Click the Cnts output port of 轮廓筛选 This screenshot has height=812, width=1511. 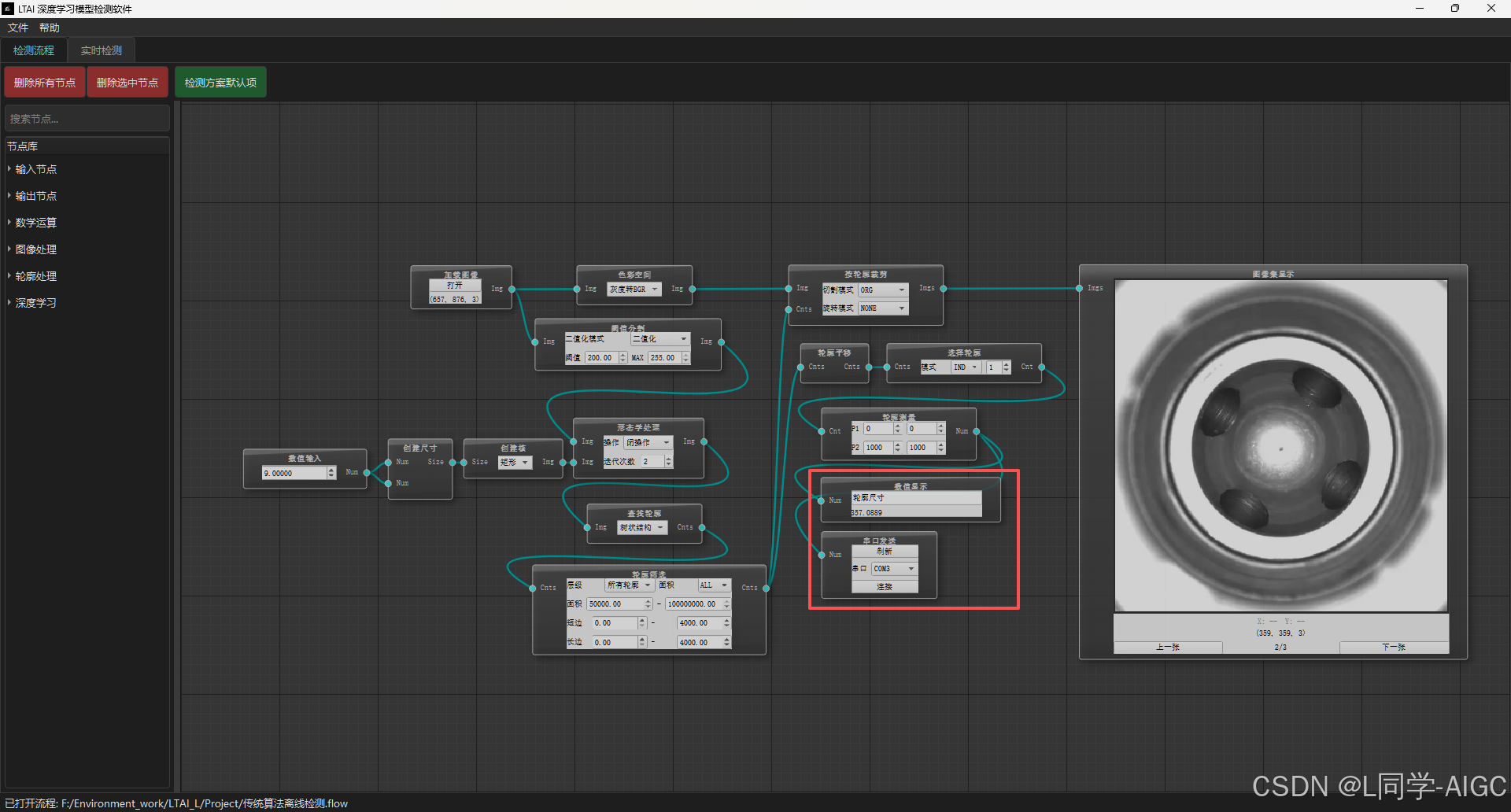766,589
